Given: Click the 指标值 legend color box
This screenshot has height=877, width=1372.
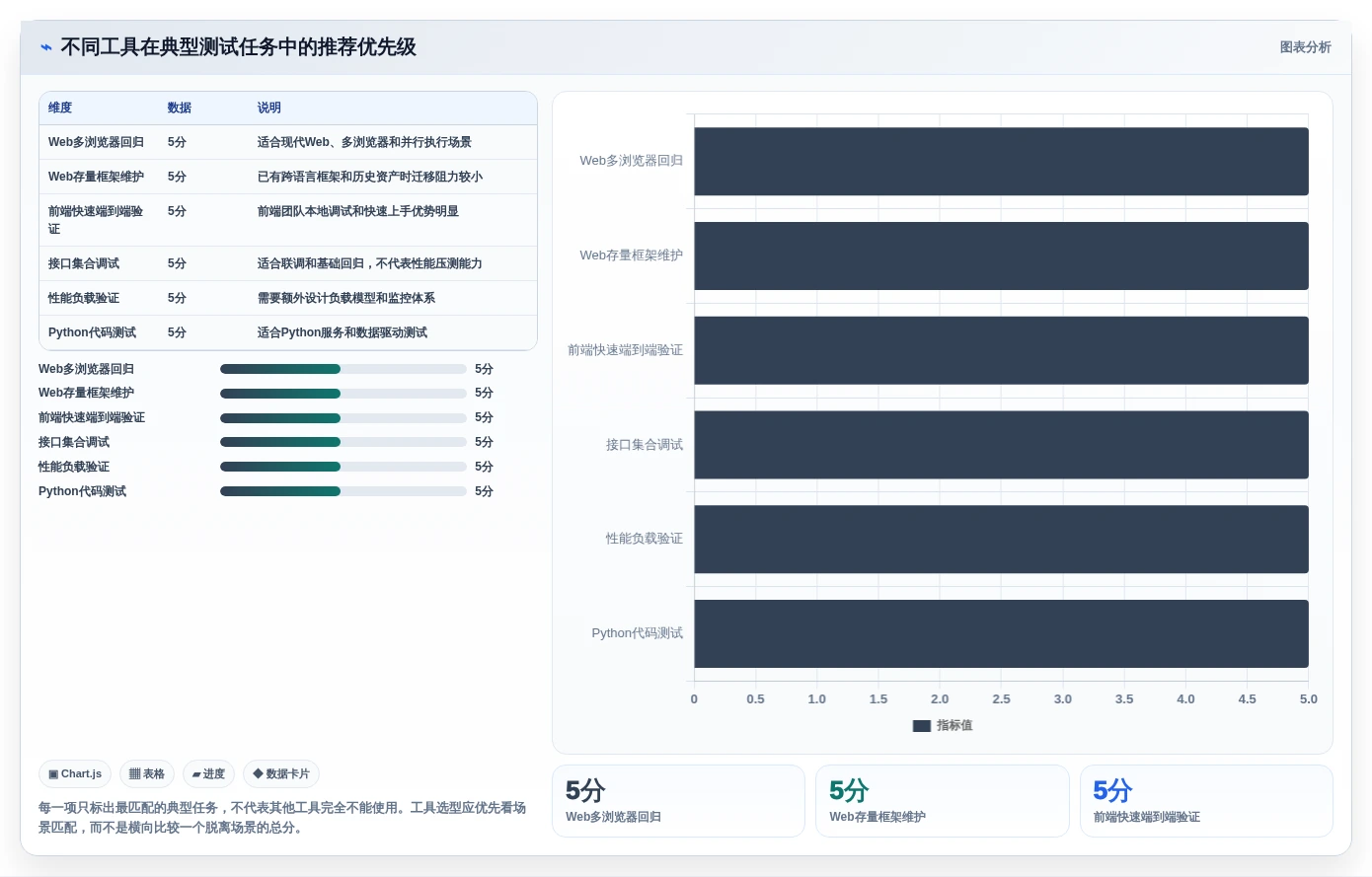Looking at the screenshot, I should pyautogui.click(x=922, y=726).
